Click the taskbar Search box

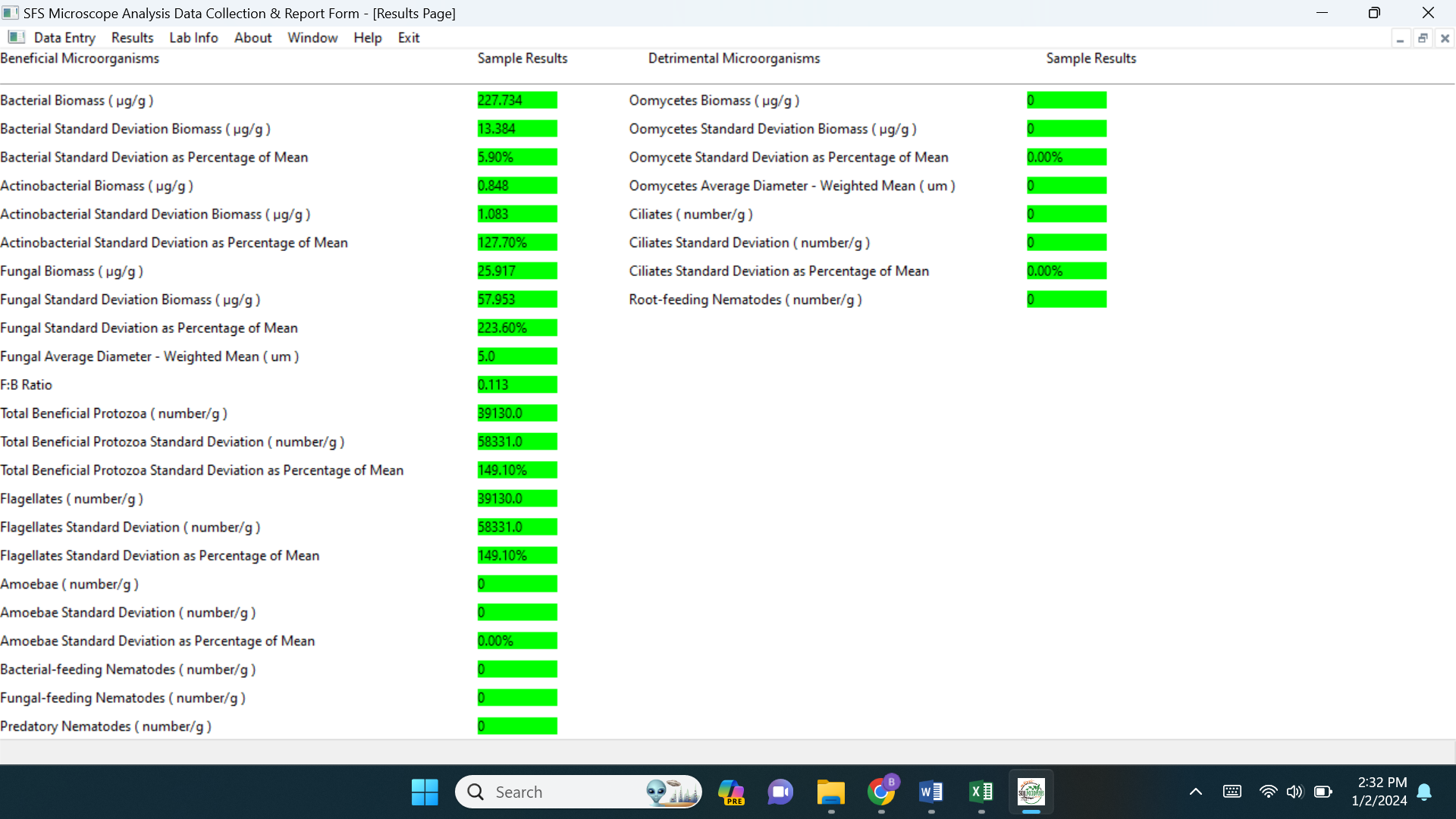[579, 792]
